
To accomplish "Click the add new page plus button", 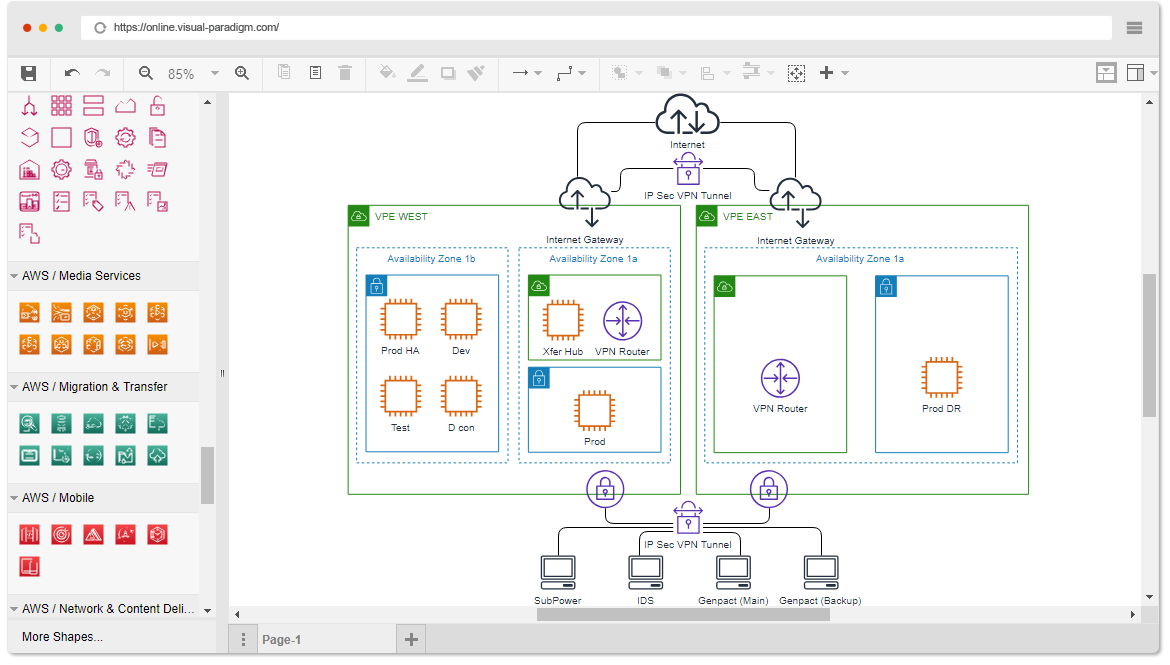I will coord(410,637).
